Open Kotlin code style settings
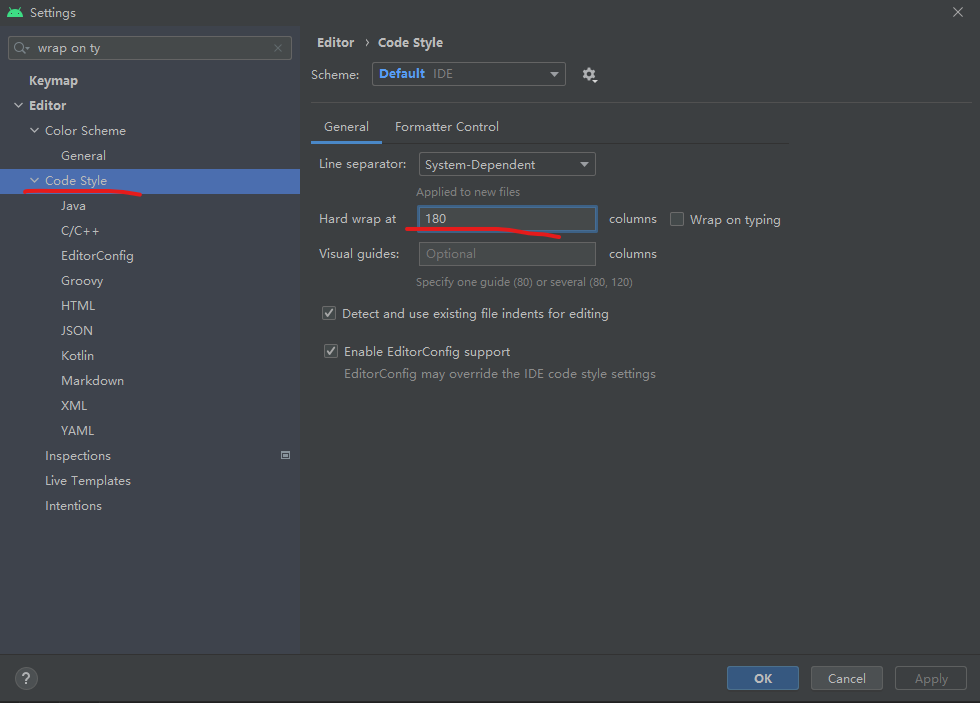 pyautogui.click(x=78, y=356)
